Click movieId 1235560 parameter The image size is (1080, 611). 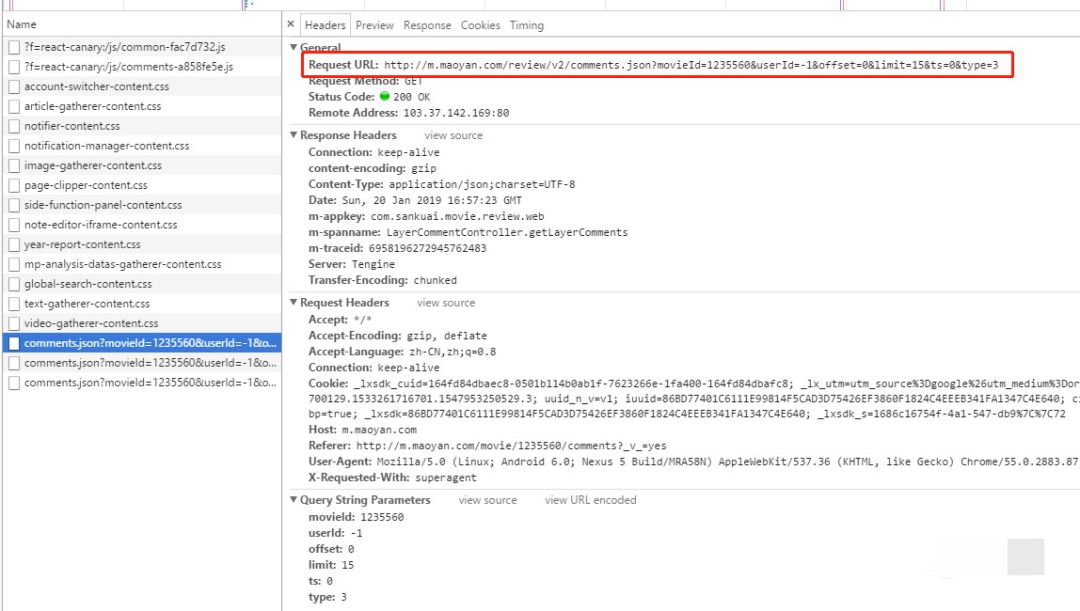tap(356, 517)
